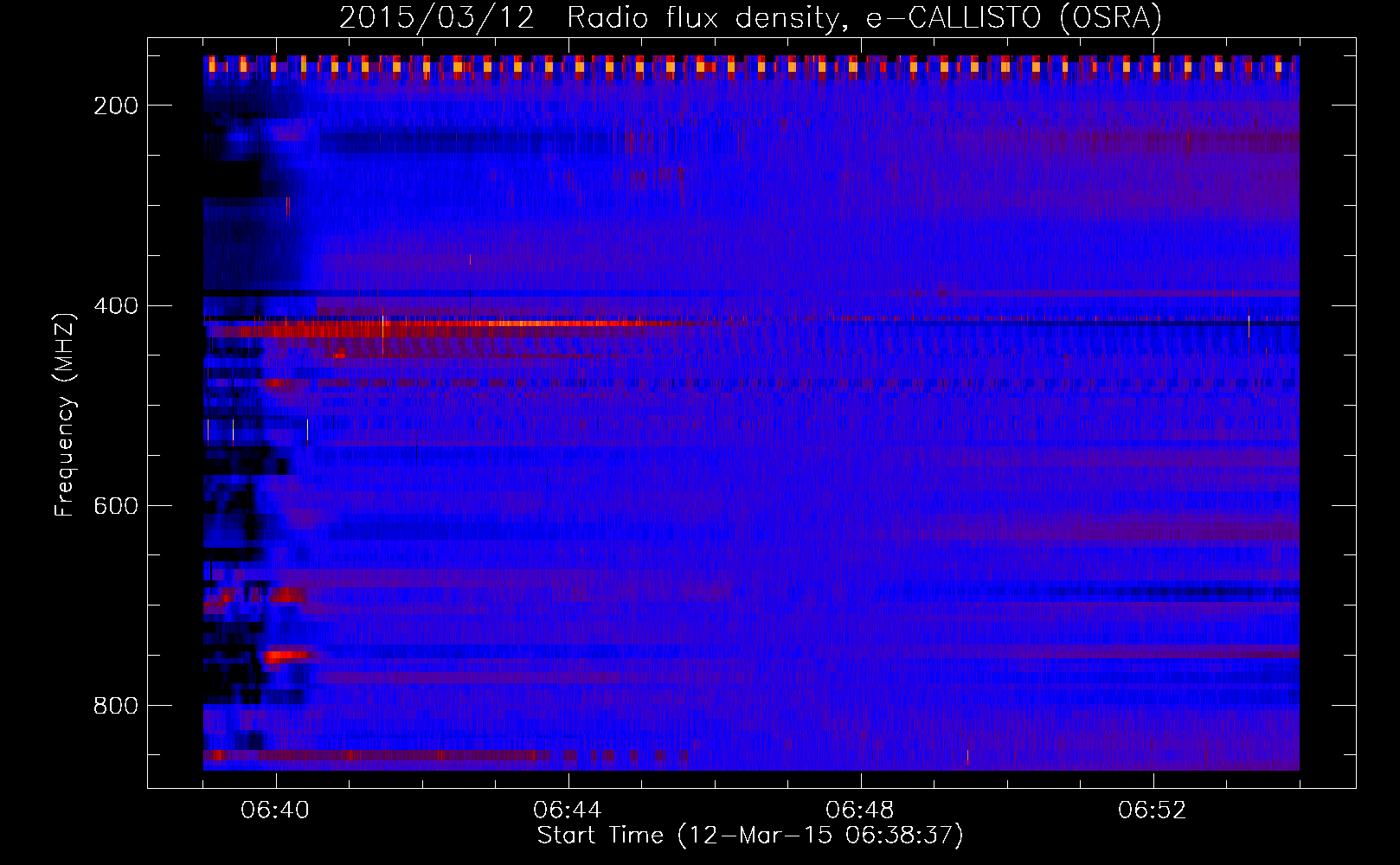
Task: Click the 200 frequency tick label
Action: pos(116,106)
